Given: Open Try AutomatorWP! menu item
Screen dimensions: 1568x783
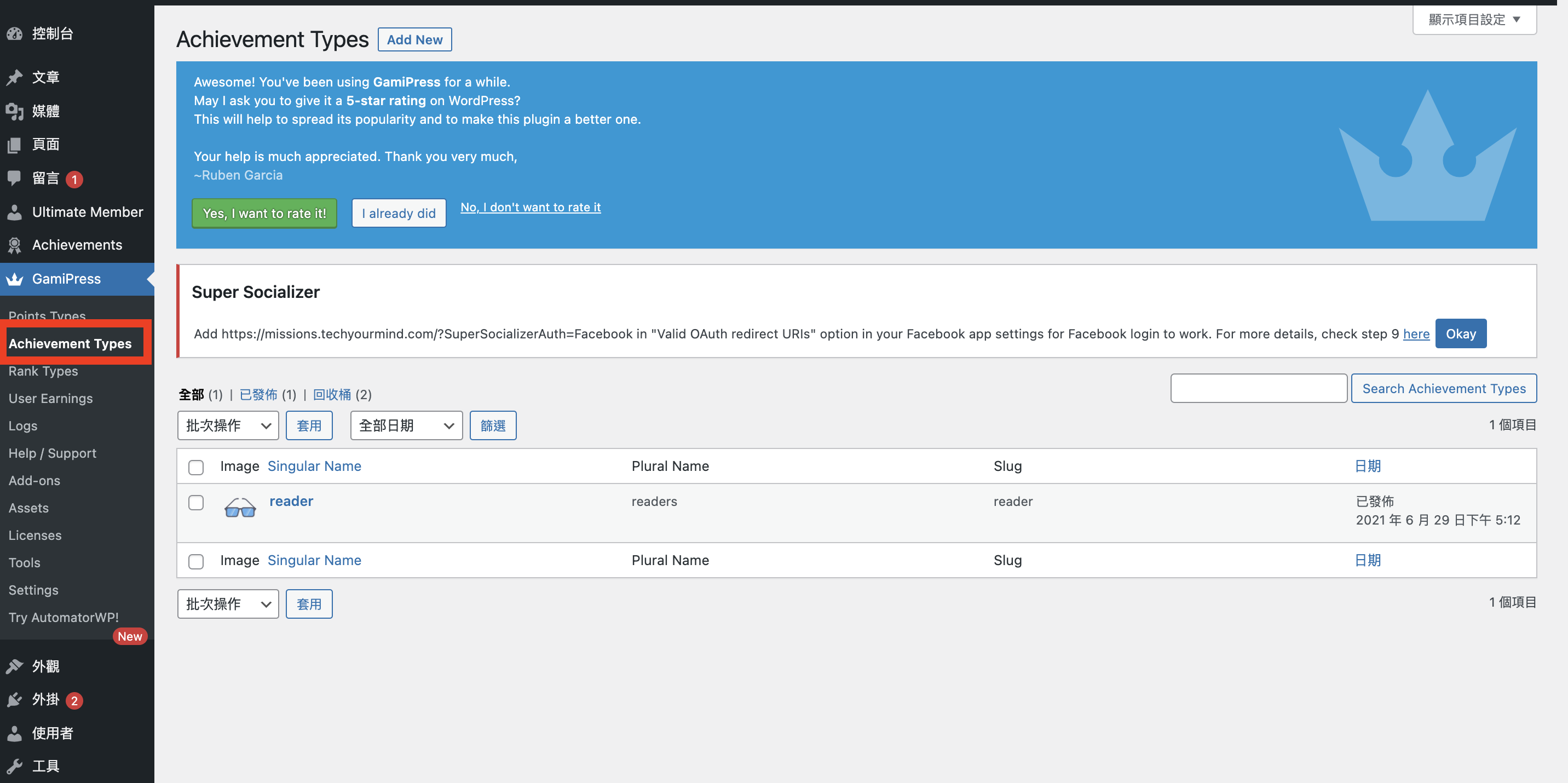Looking at the screenshot, I should click(64, 618).
